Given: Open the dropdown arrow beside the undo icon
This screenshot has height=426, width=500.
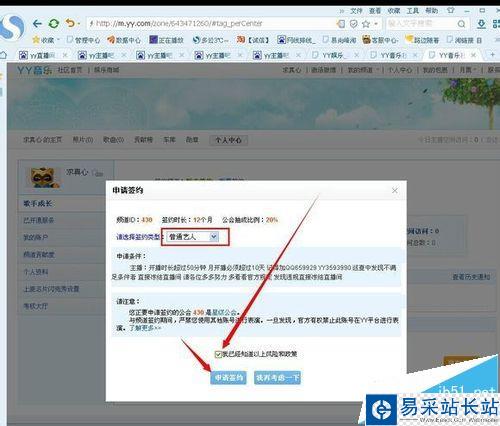Looking at the screenshot, I should pos(79,24).
